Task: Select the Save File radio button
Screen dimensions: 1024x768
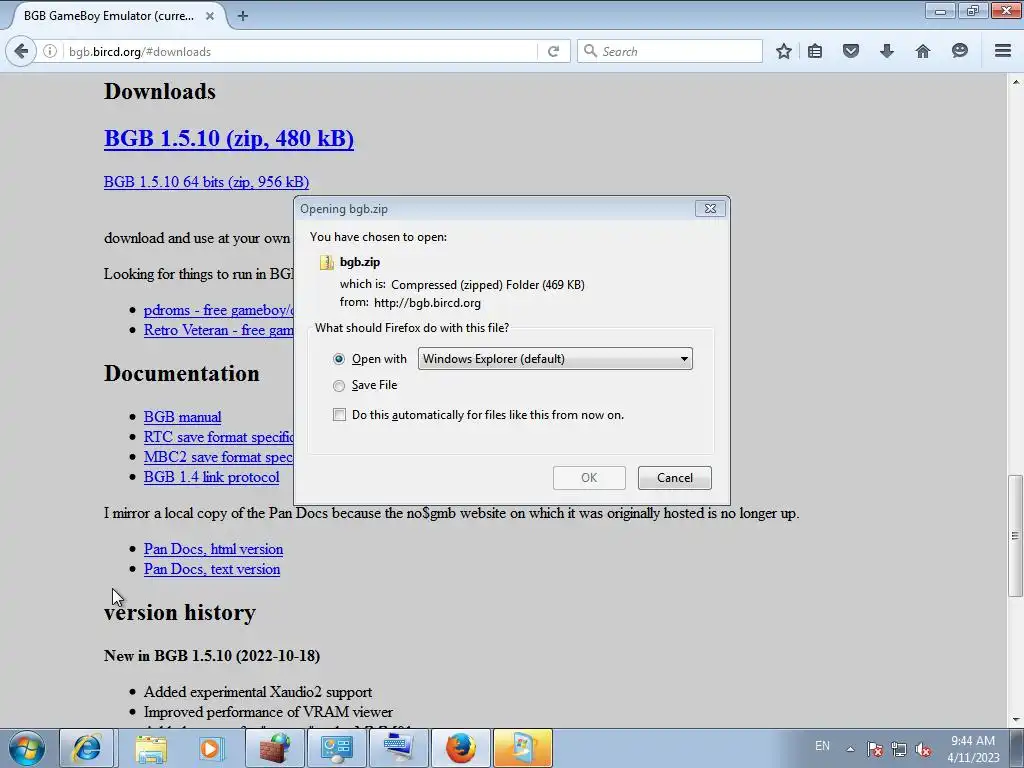Action: [339, 386]
